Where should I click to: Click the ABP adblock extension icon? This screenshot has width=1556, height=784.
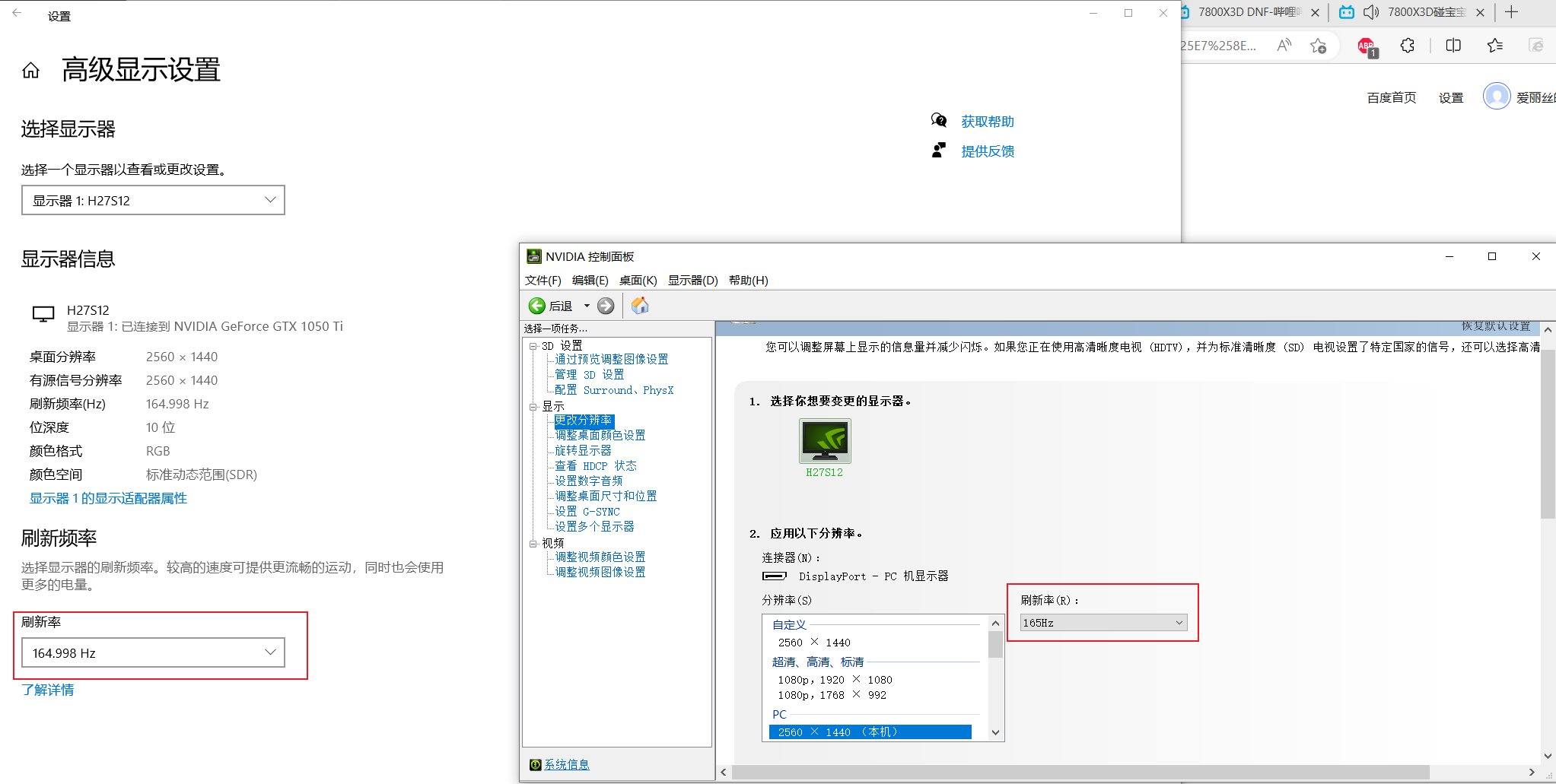point(1367,46)
